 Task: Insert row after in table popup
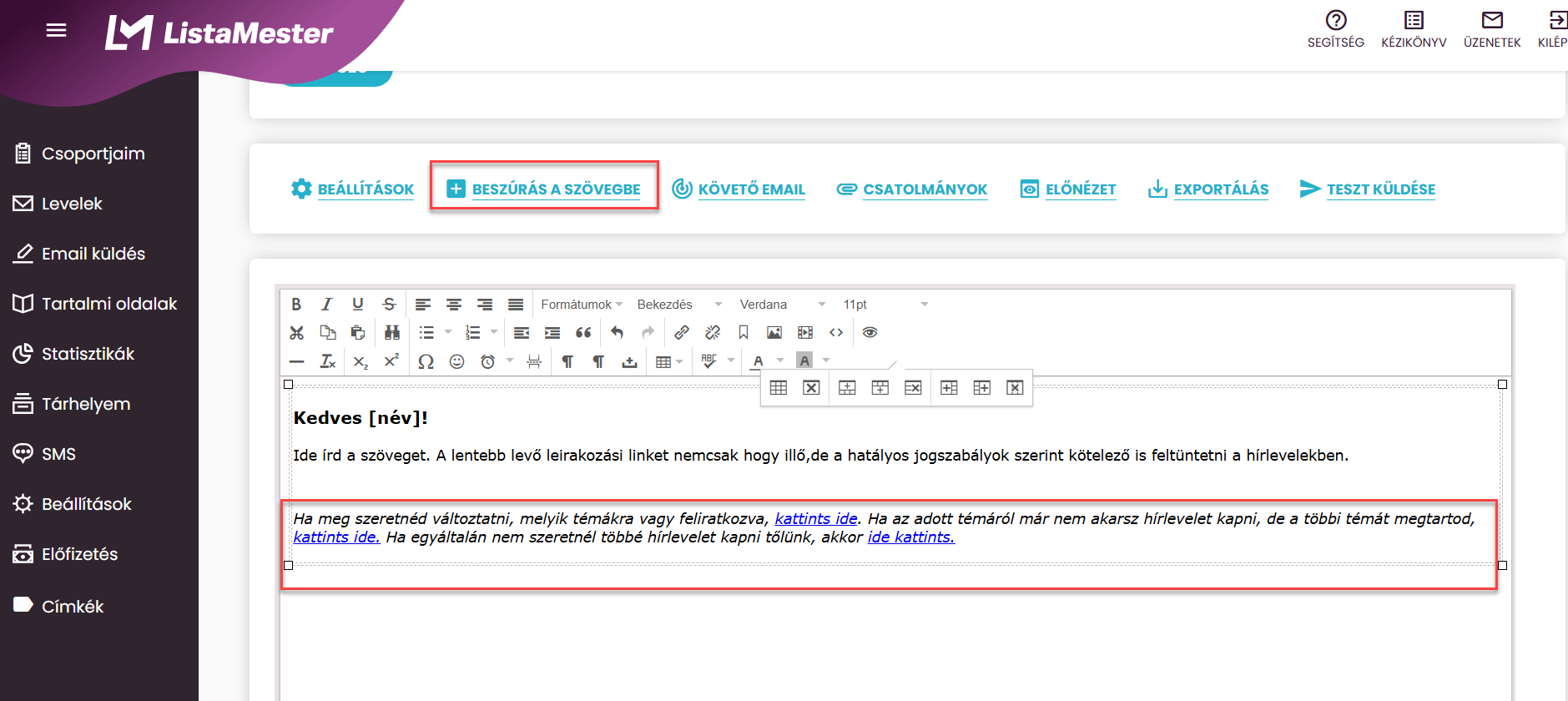[880, 387]
